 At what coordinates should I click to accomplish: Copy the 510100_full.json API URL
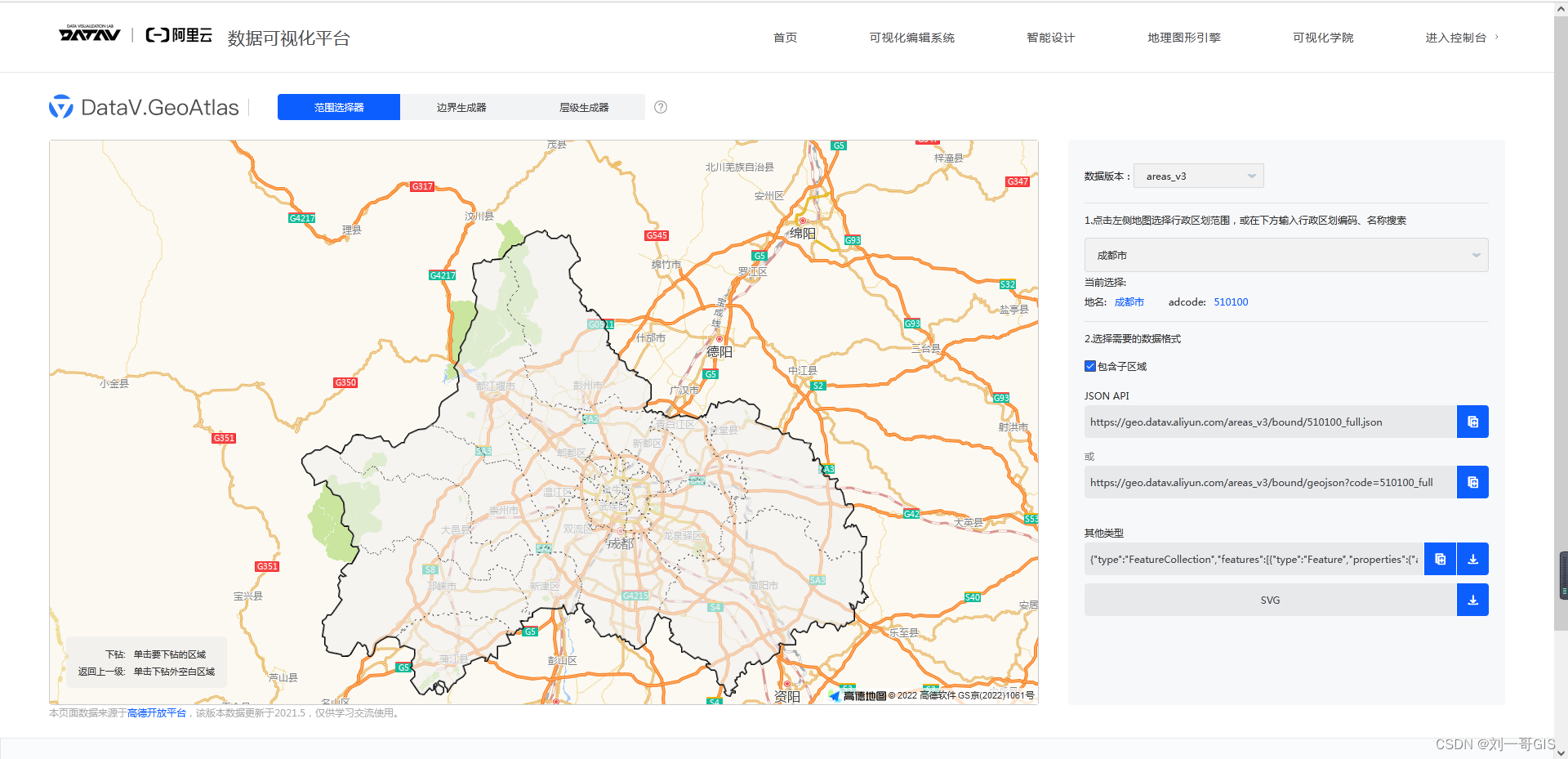pos(1472,422)
